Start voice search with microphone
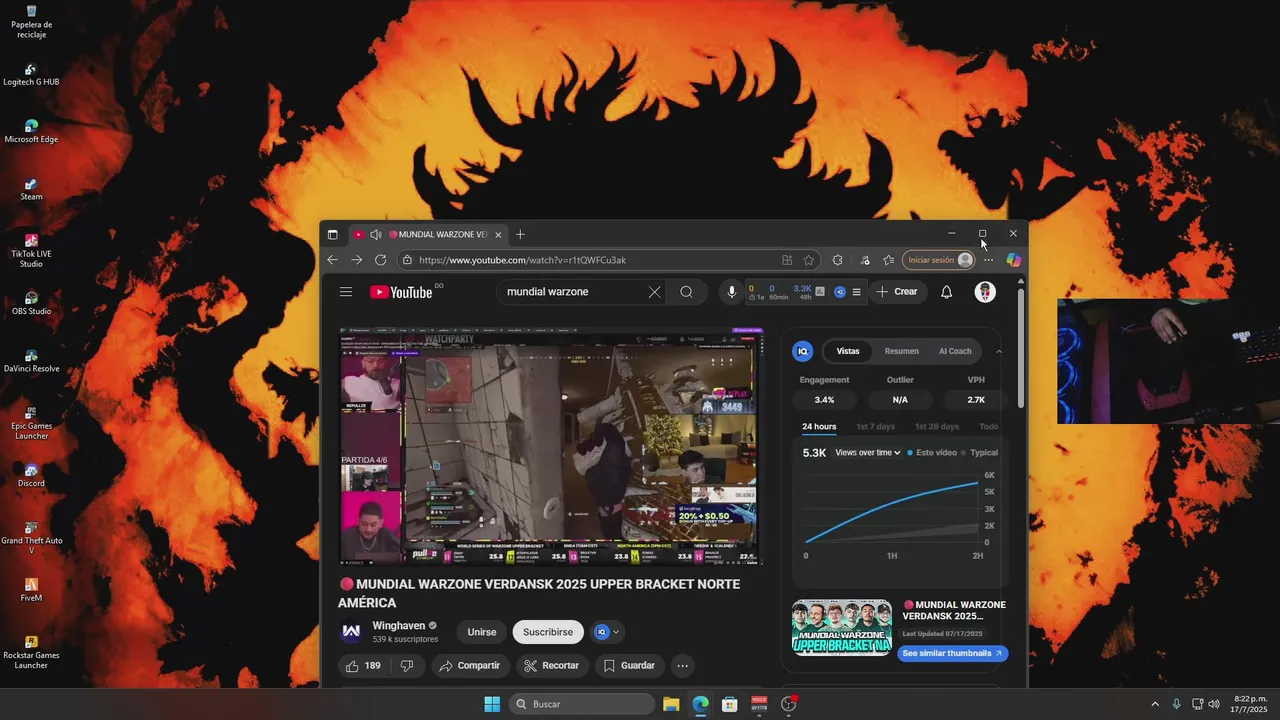 point(731,292)
